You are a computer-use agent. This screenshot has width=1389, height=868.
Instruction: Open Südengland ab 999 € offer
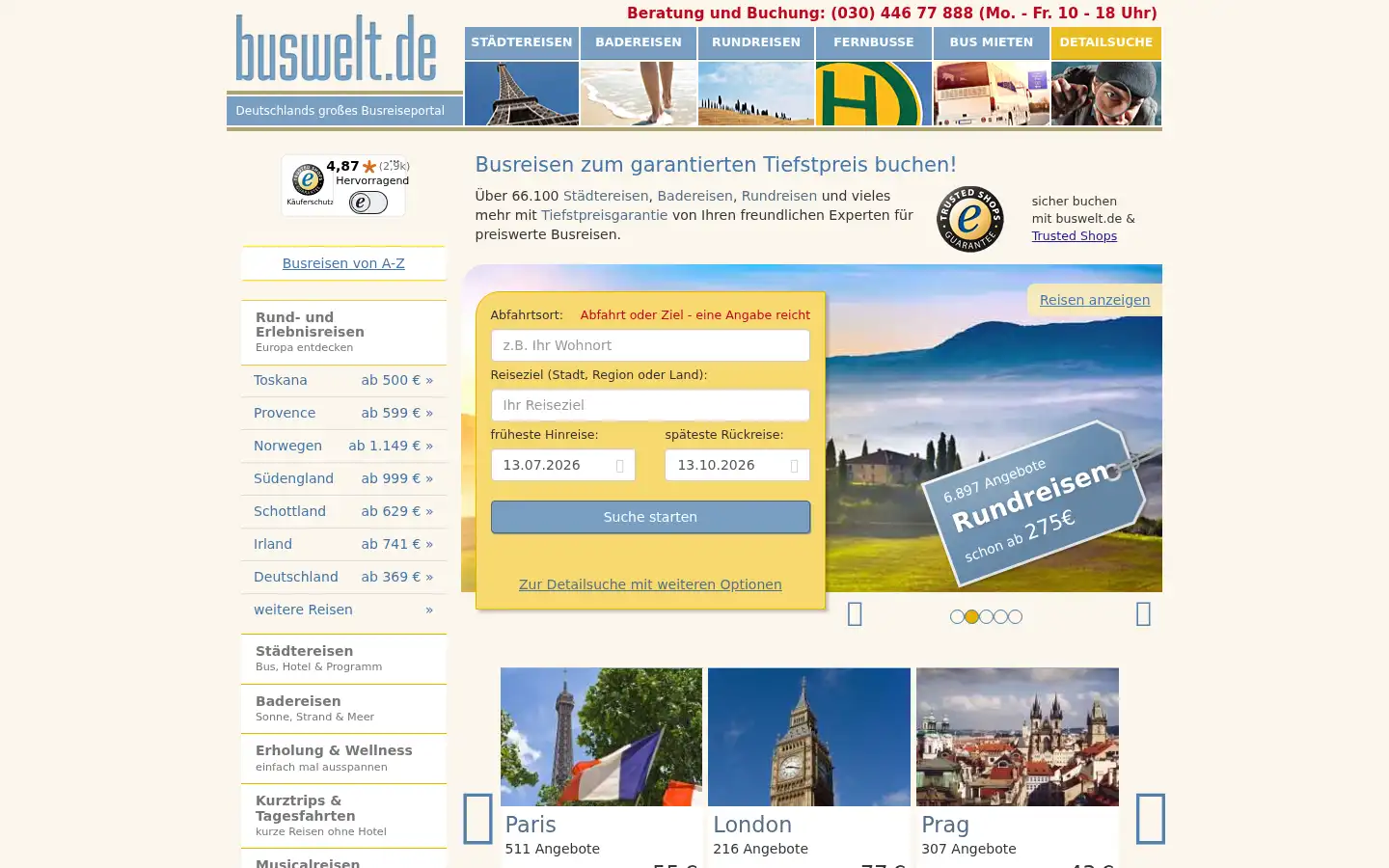[343, 478]
